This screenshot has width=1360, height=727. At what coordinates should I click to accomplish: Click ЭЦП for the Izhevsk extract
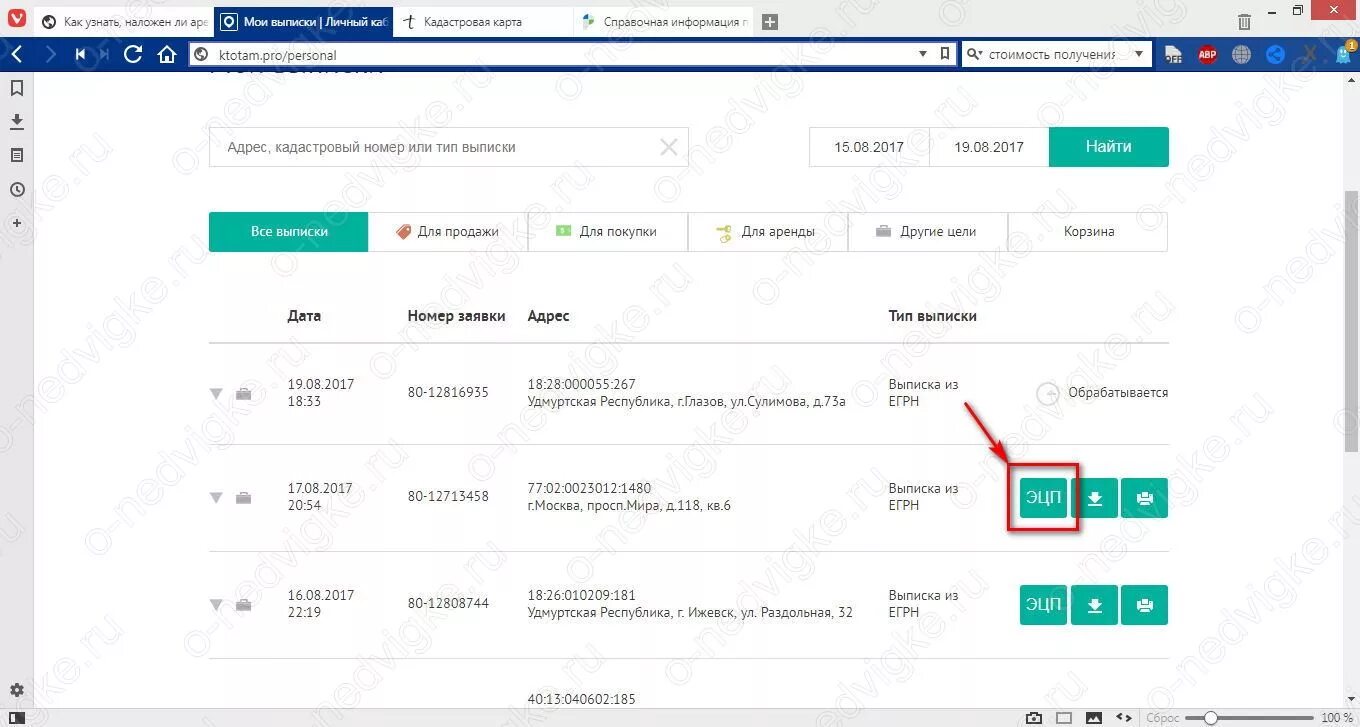point(1043,605)
